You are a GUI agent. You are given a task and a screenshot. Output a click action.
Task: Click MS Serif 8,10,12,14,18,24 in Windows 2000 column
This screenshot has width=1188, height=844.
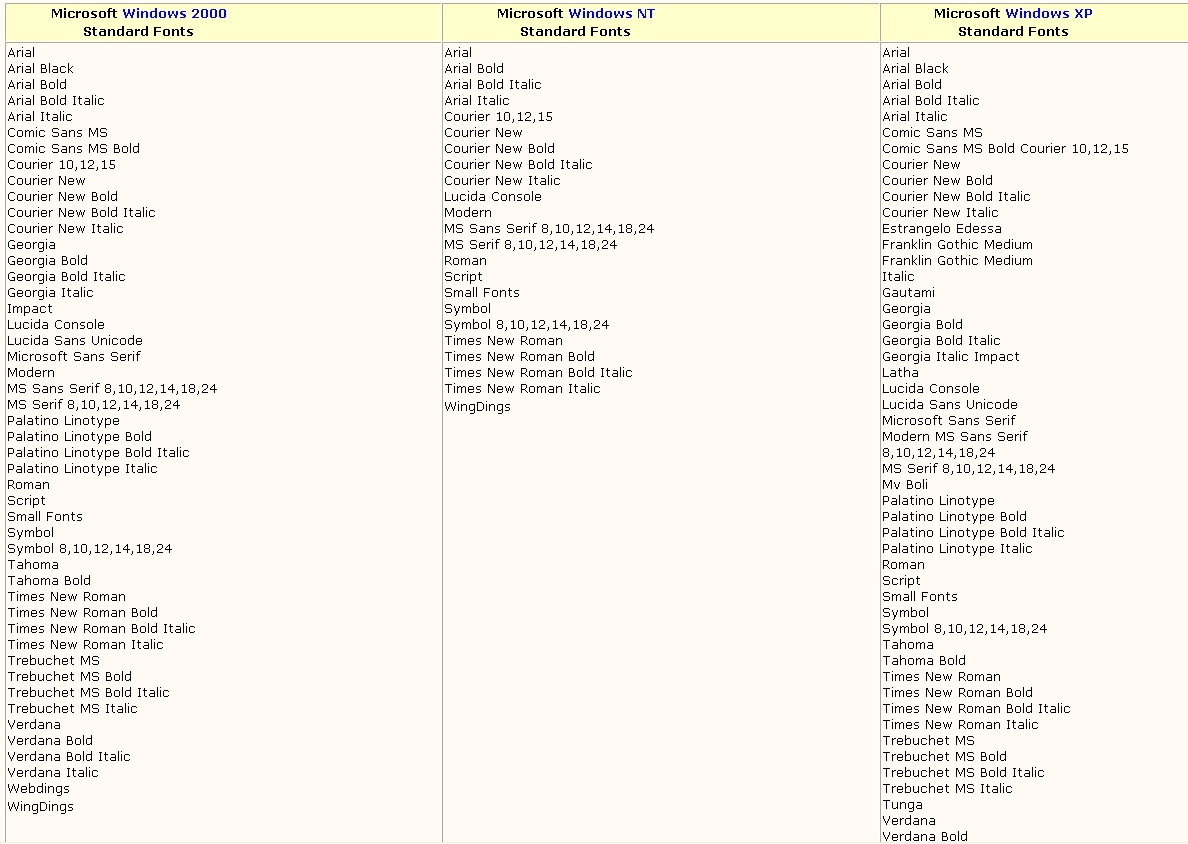(94, 405)
